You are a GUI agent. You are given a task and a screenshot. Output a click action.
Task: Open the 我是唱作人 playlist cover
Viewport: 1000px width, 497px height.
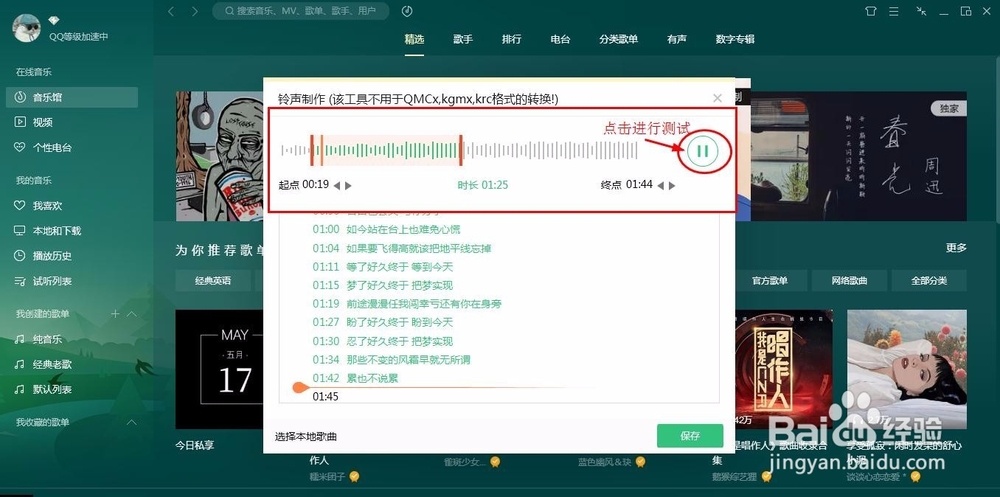[784, 369]
